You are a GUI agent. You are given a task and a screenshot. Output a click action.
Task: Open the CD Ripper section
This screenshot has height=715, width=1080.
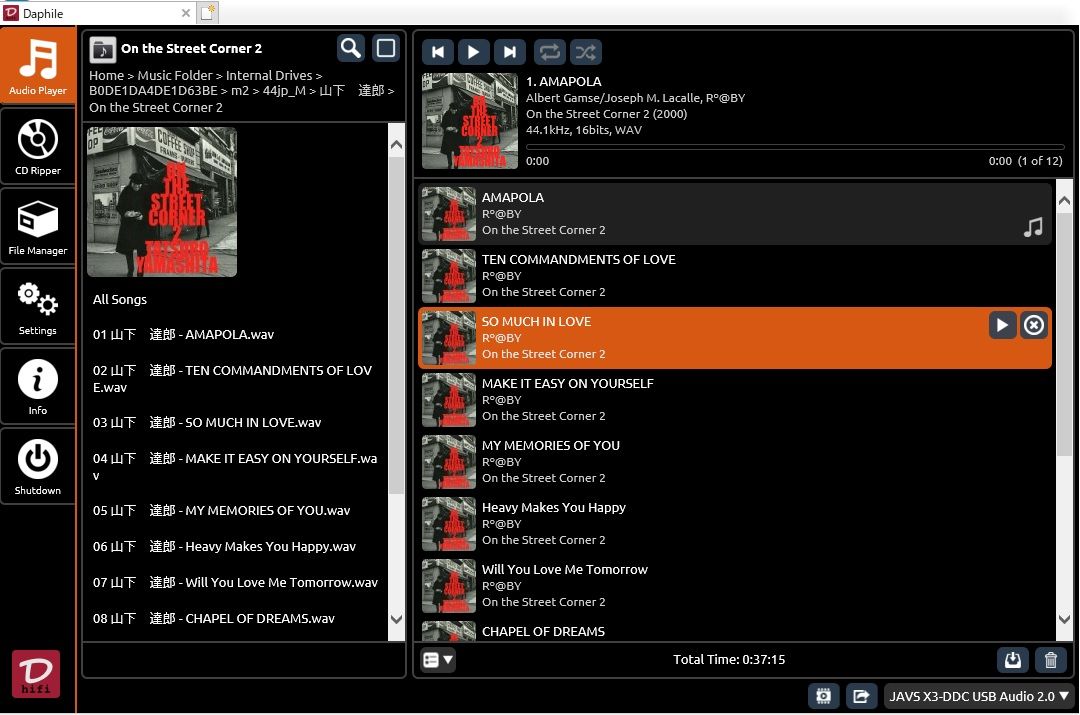tap(38, 146)
